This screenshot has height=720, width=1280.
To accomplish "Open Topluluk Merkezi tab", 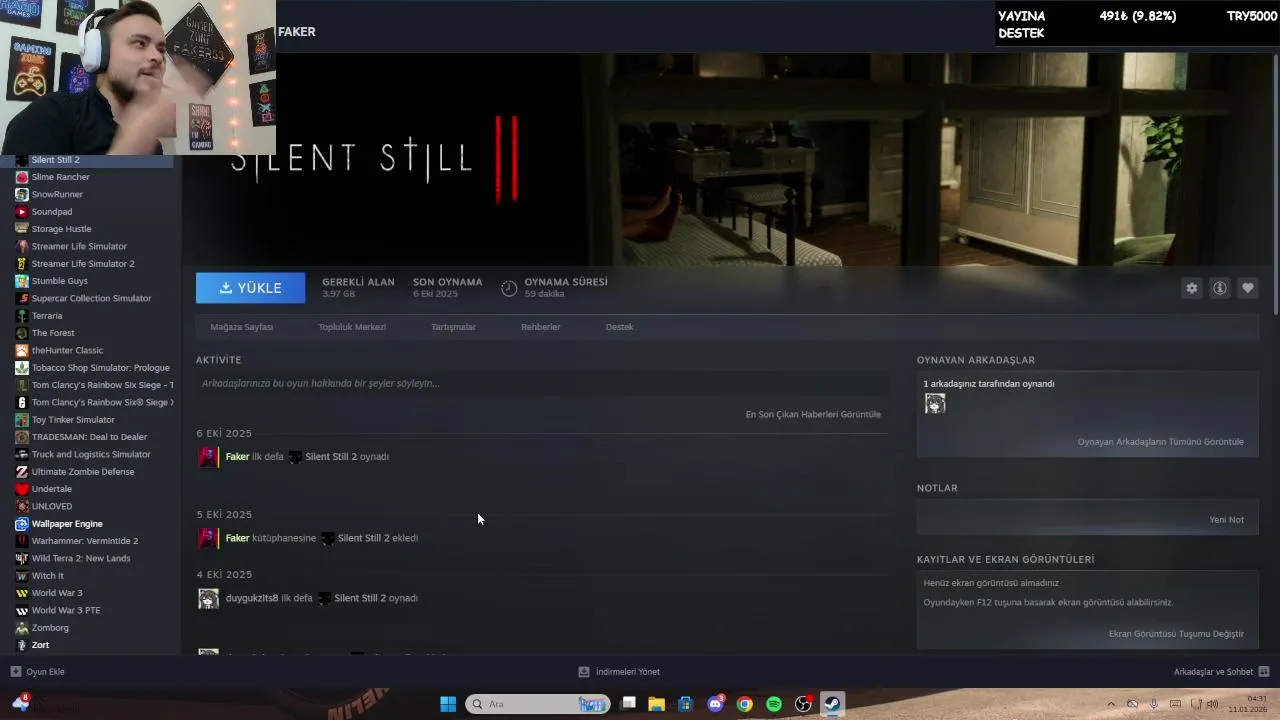I will [x=352, y=327].
